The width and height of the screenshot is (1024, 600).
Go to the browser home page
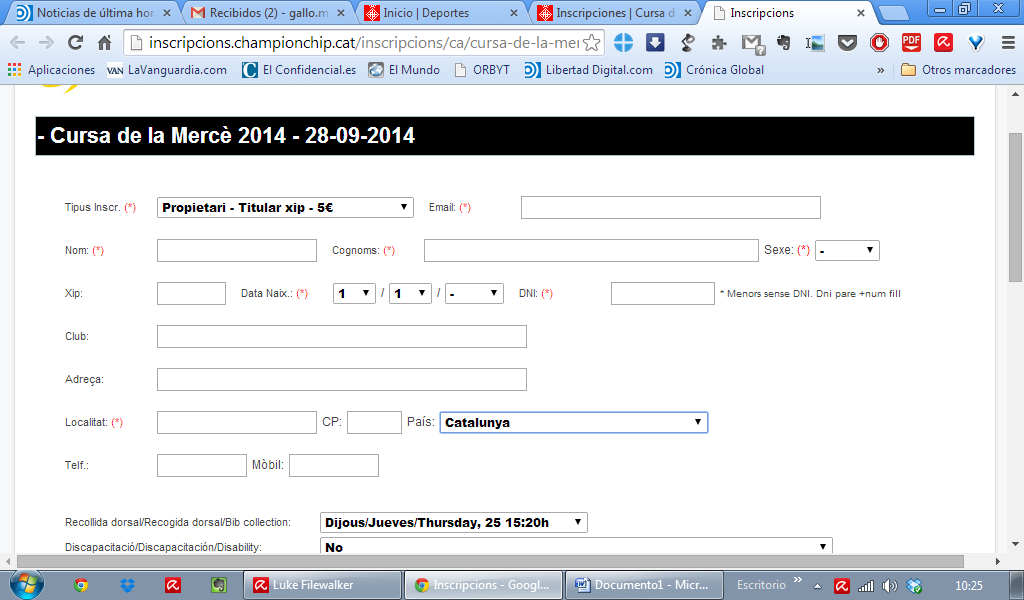coord(105,43)
